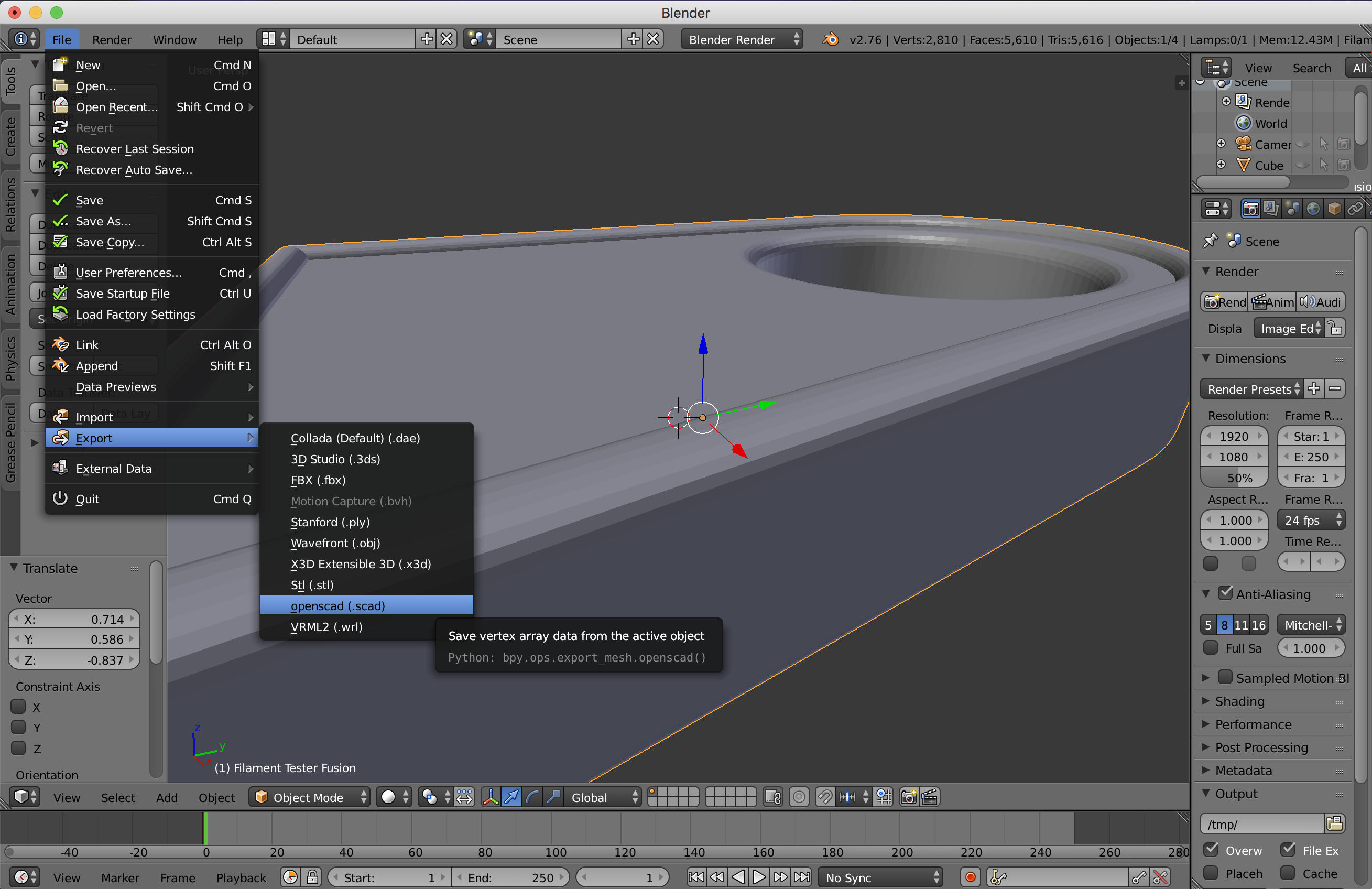
Task: Expand the Camera node in outliner
Action: tap(1221, 143)
